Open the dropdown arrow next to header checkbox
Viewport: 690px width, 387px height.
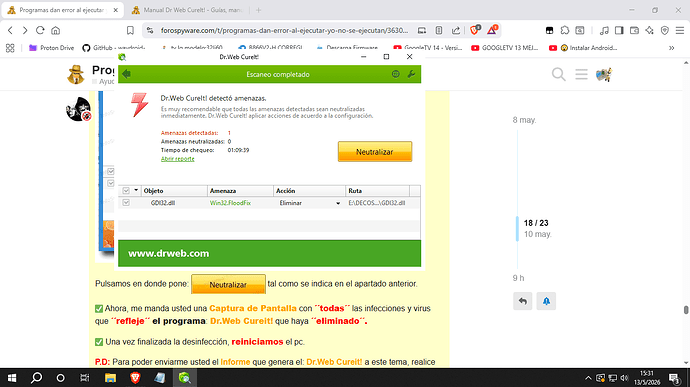136,190
